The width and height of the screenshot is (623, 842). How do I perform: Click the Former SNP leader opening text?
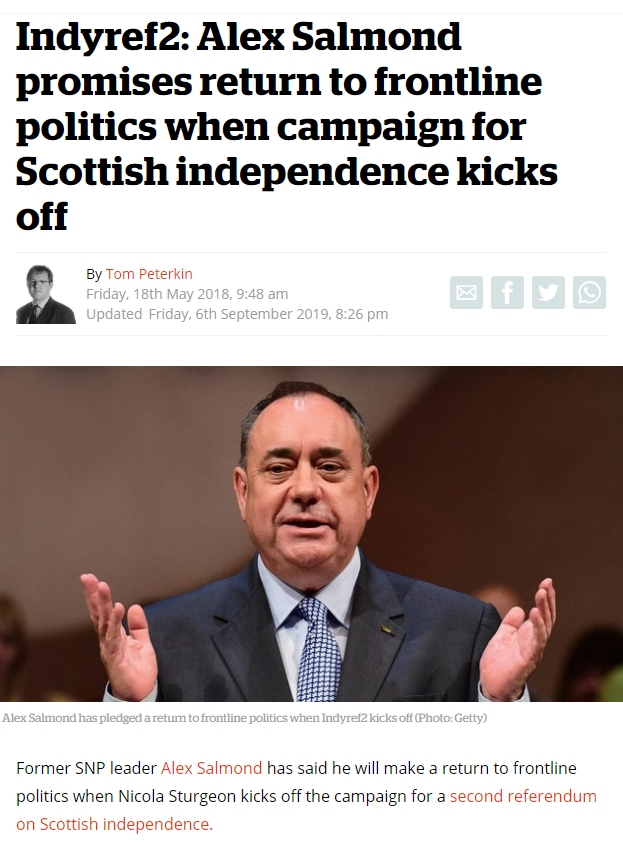coord(86,768)
